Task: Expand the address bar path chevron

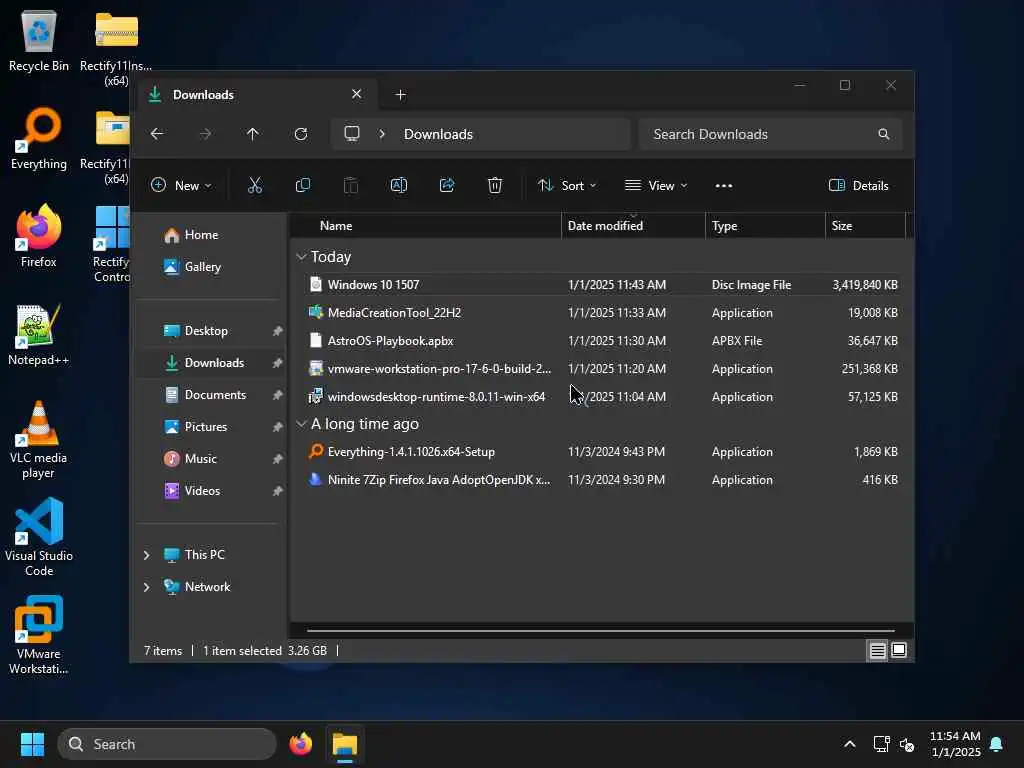Action: [x=382, y=134]
